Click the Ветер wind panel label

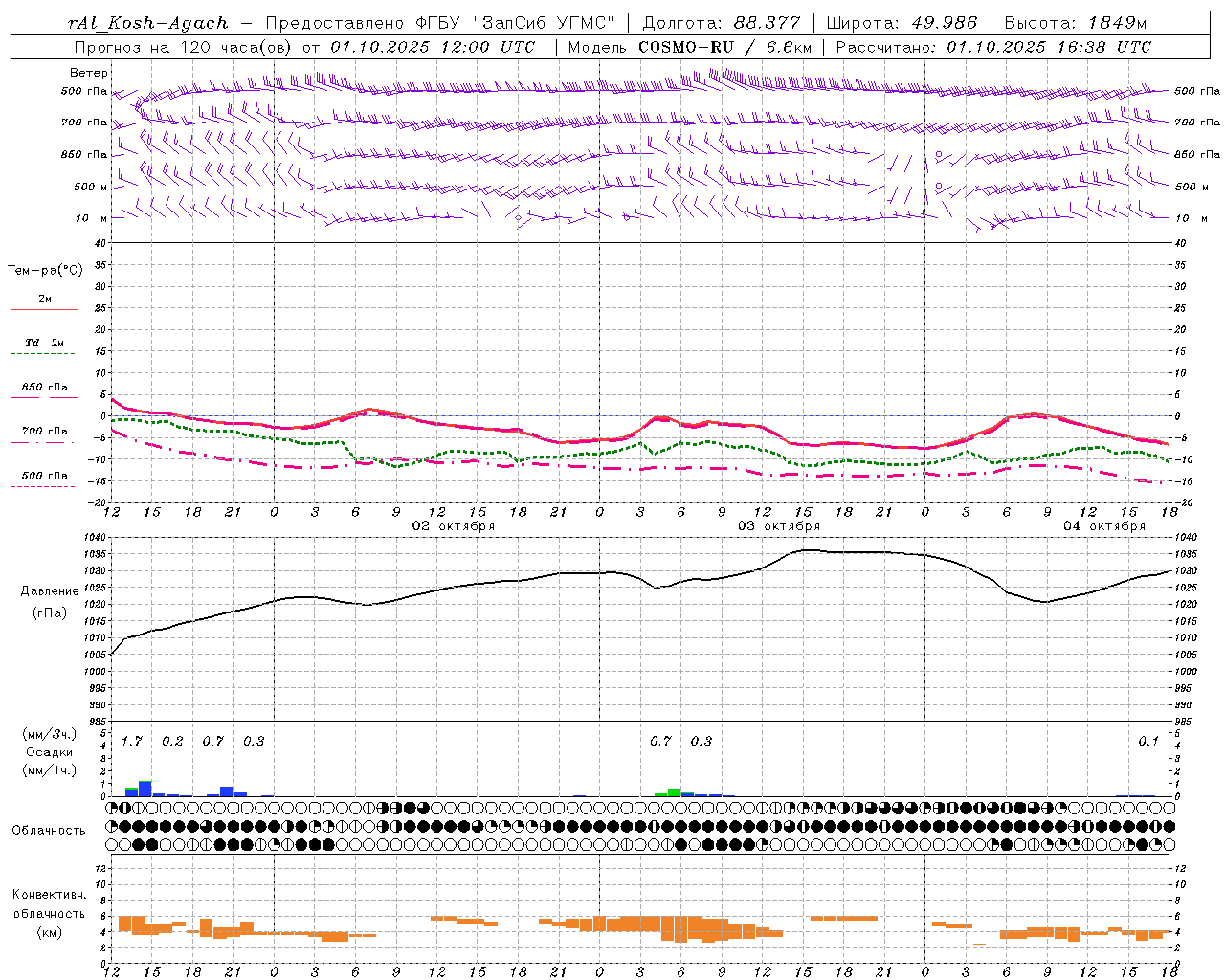click(x=89, y=73)
